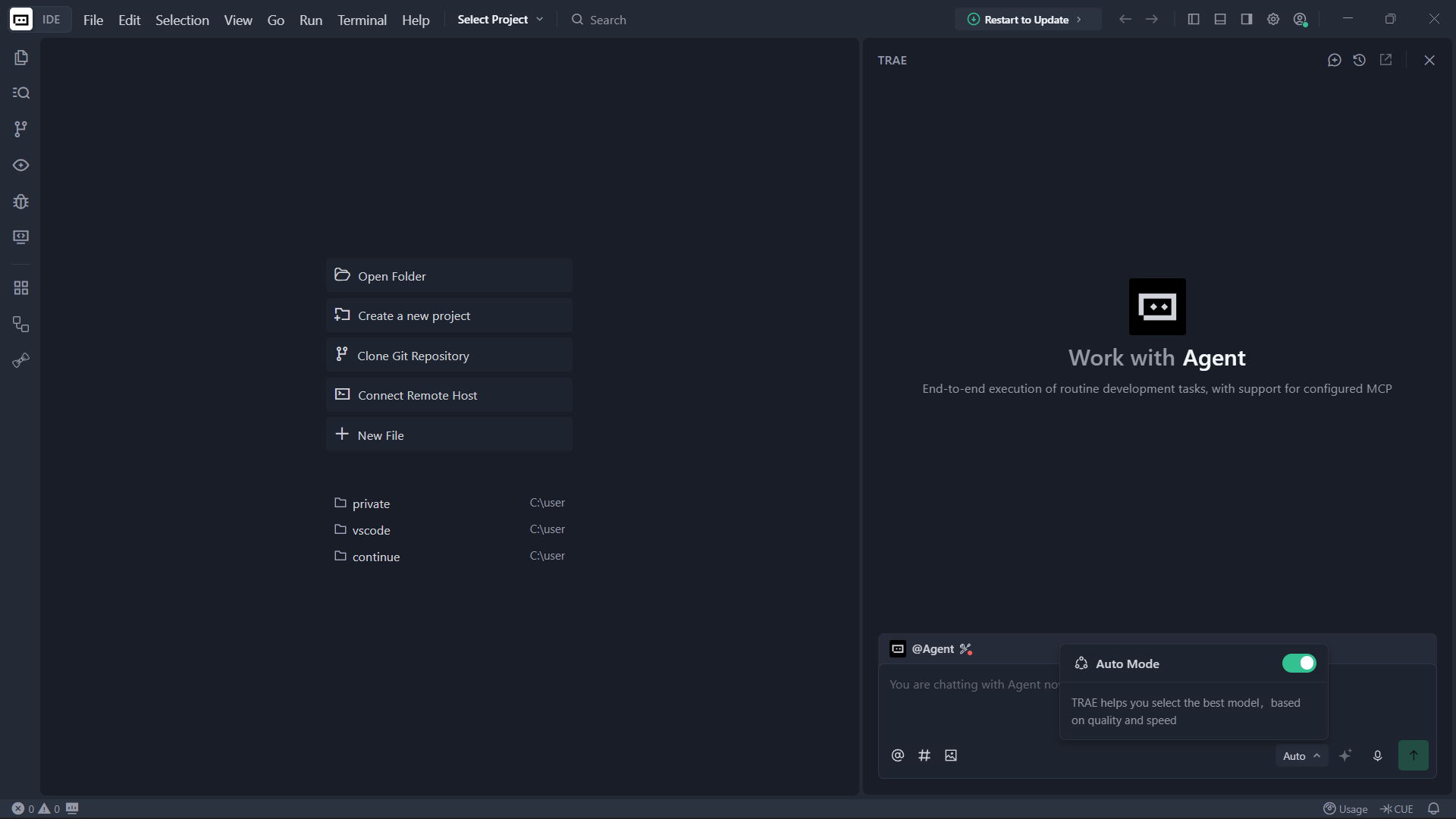This screenshot has height=819, width=1456.
Task: Open Source Control branch icon
Action: pos(21,129)
